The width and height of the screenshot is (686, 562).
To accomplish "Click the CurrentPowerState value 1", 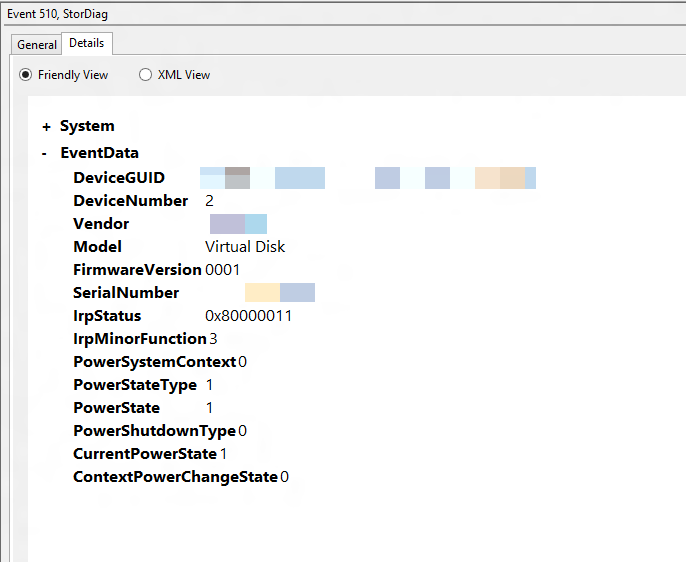I will point(223,454).
